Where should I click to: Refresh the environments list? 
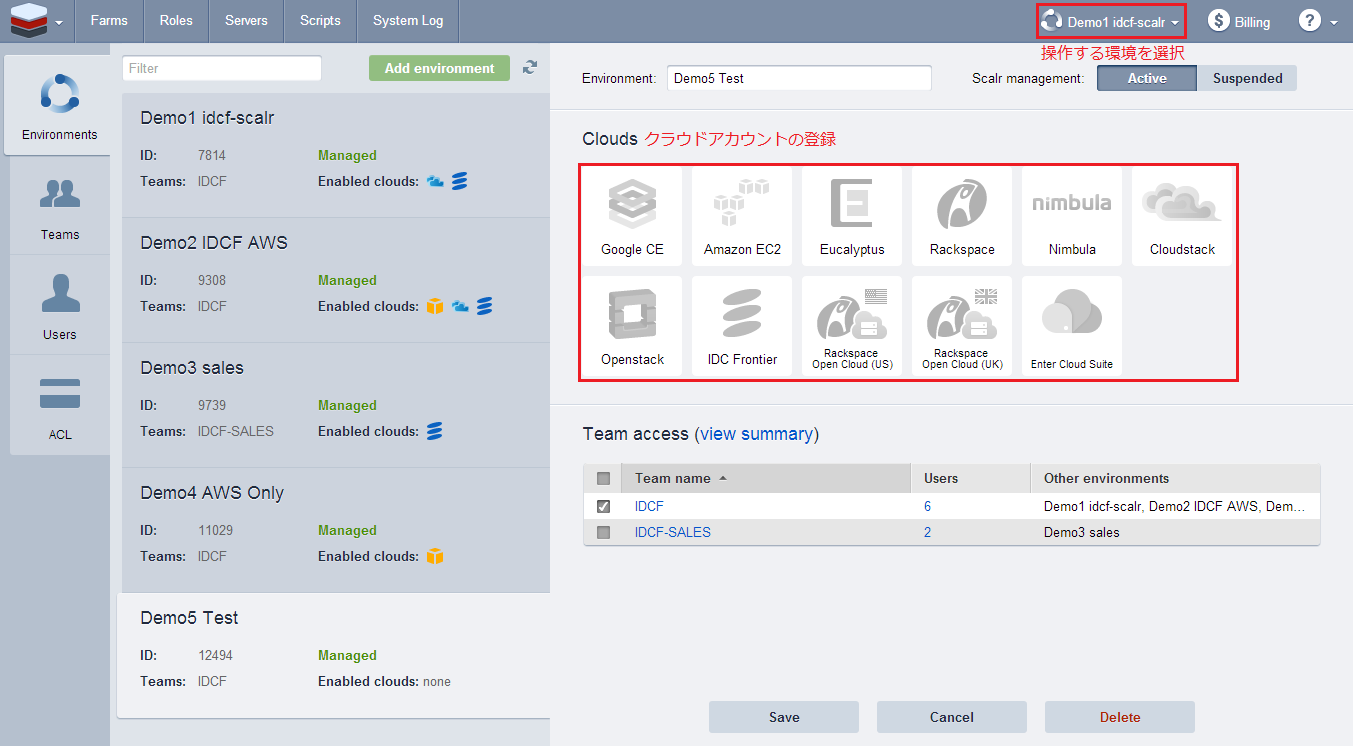[x=530, y=67]
